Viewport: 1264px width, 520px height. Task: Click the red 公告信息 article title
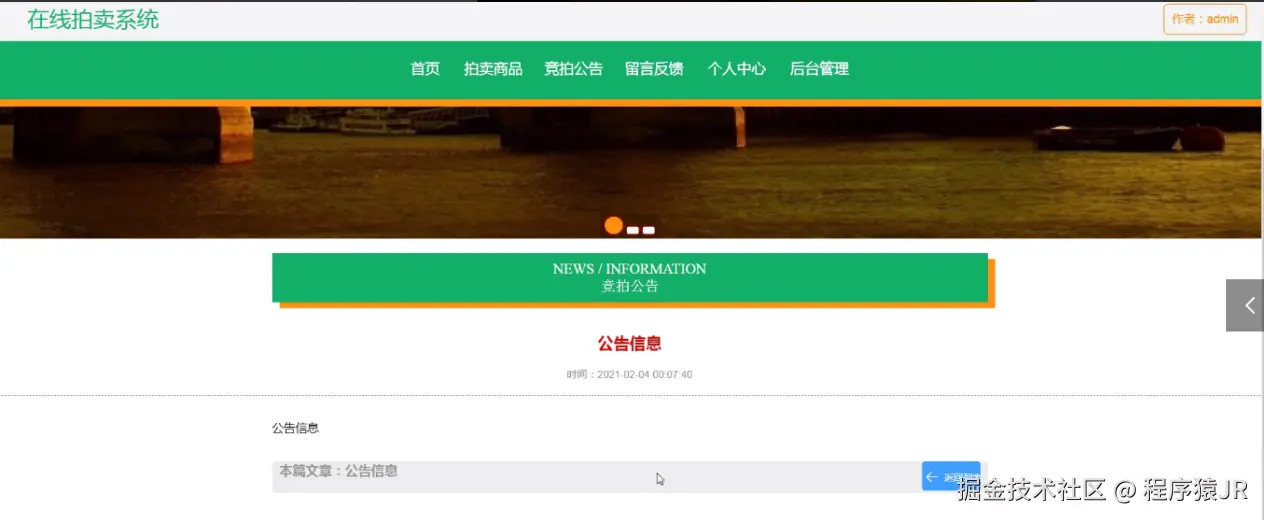[630, 343]
